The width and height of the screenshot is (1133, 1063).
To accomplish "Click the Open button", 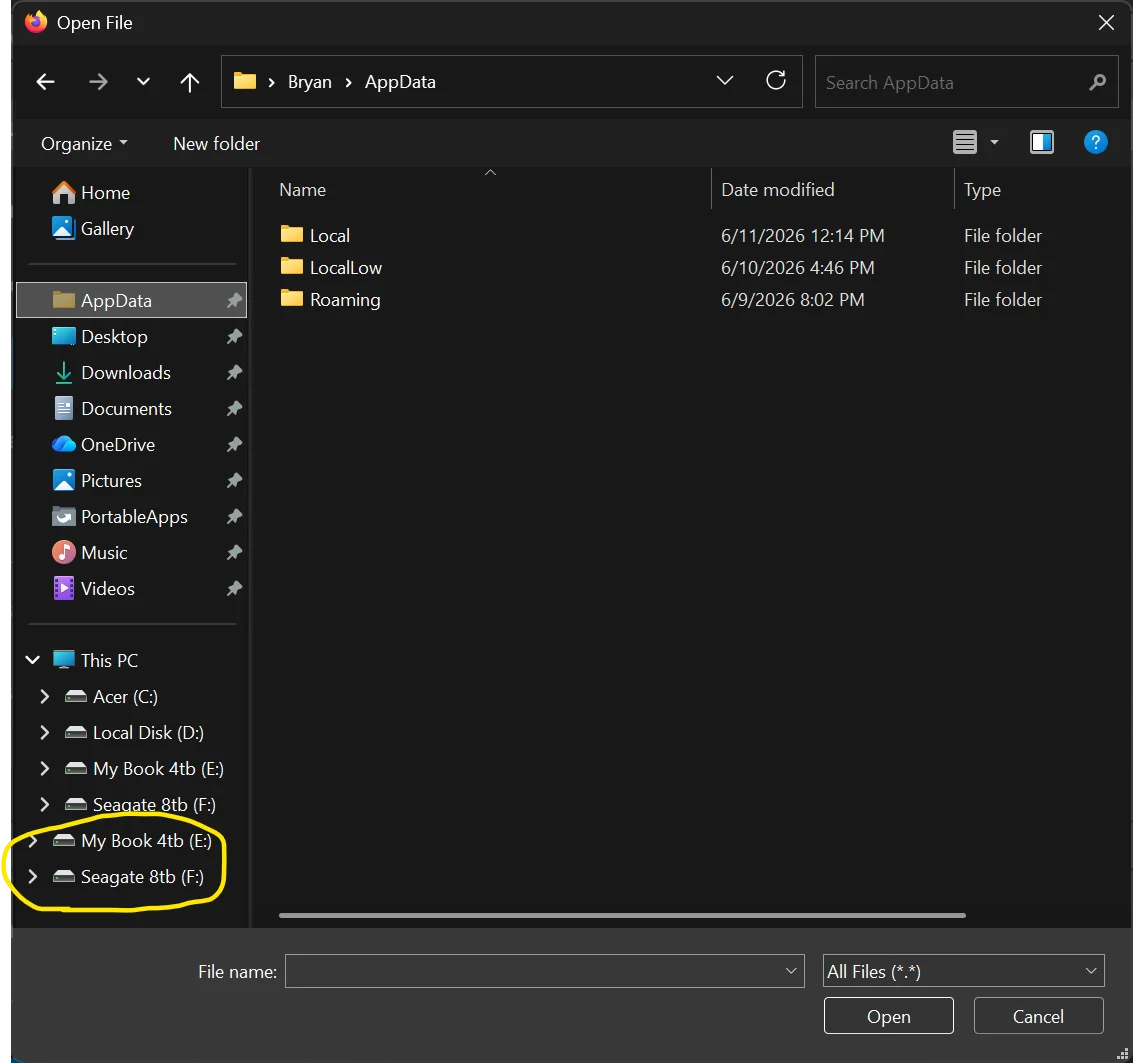I will point(888,1016).
